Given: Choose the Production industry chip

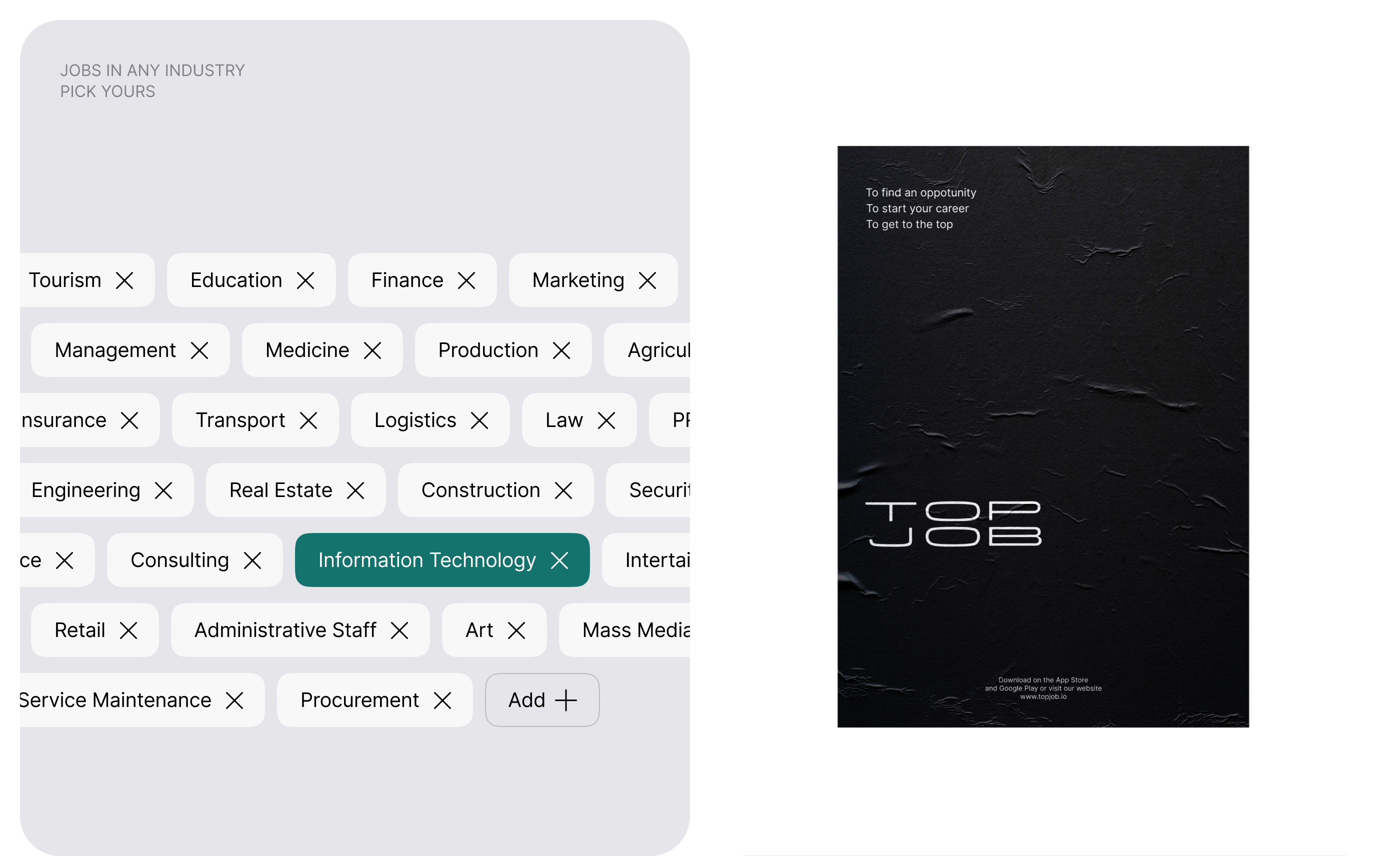Looking at the screenshot, I should (x=503, y=350).
